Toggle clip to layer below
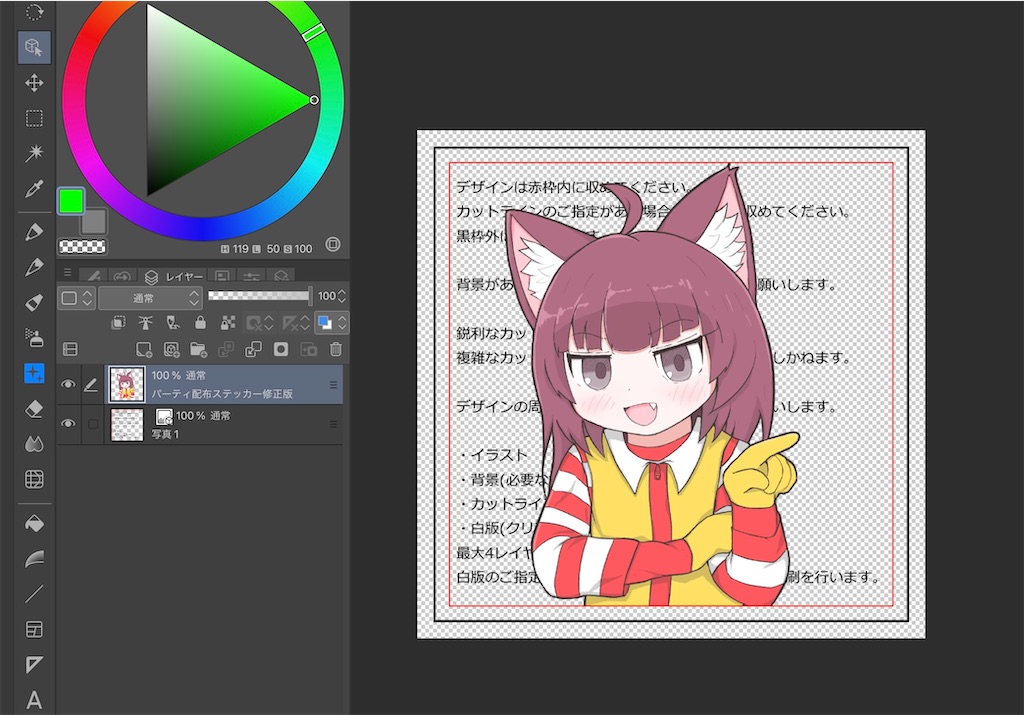 [x=118, y=323]
